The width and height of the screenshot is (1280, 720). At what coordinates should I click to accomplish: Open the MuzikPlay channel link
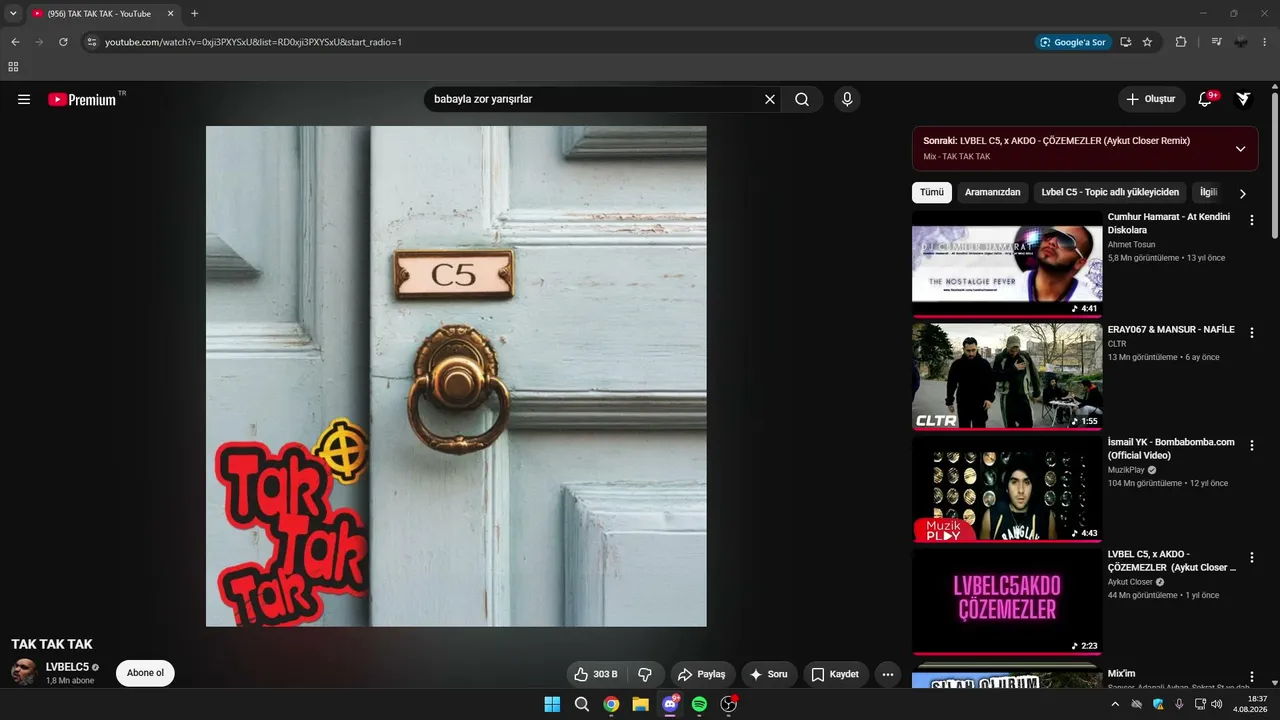coord(1126,470)
